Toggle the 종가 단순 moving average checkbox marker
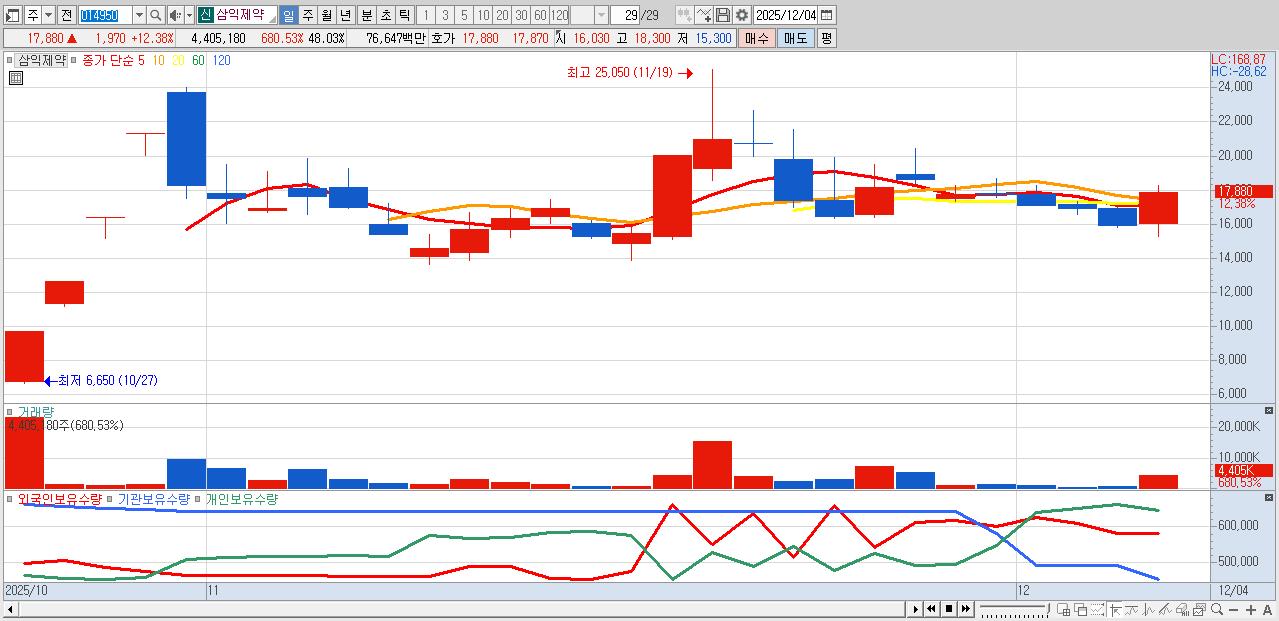 click(73, 60)
